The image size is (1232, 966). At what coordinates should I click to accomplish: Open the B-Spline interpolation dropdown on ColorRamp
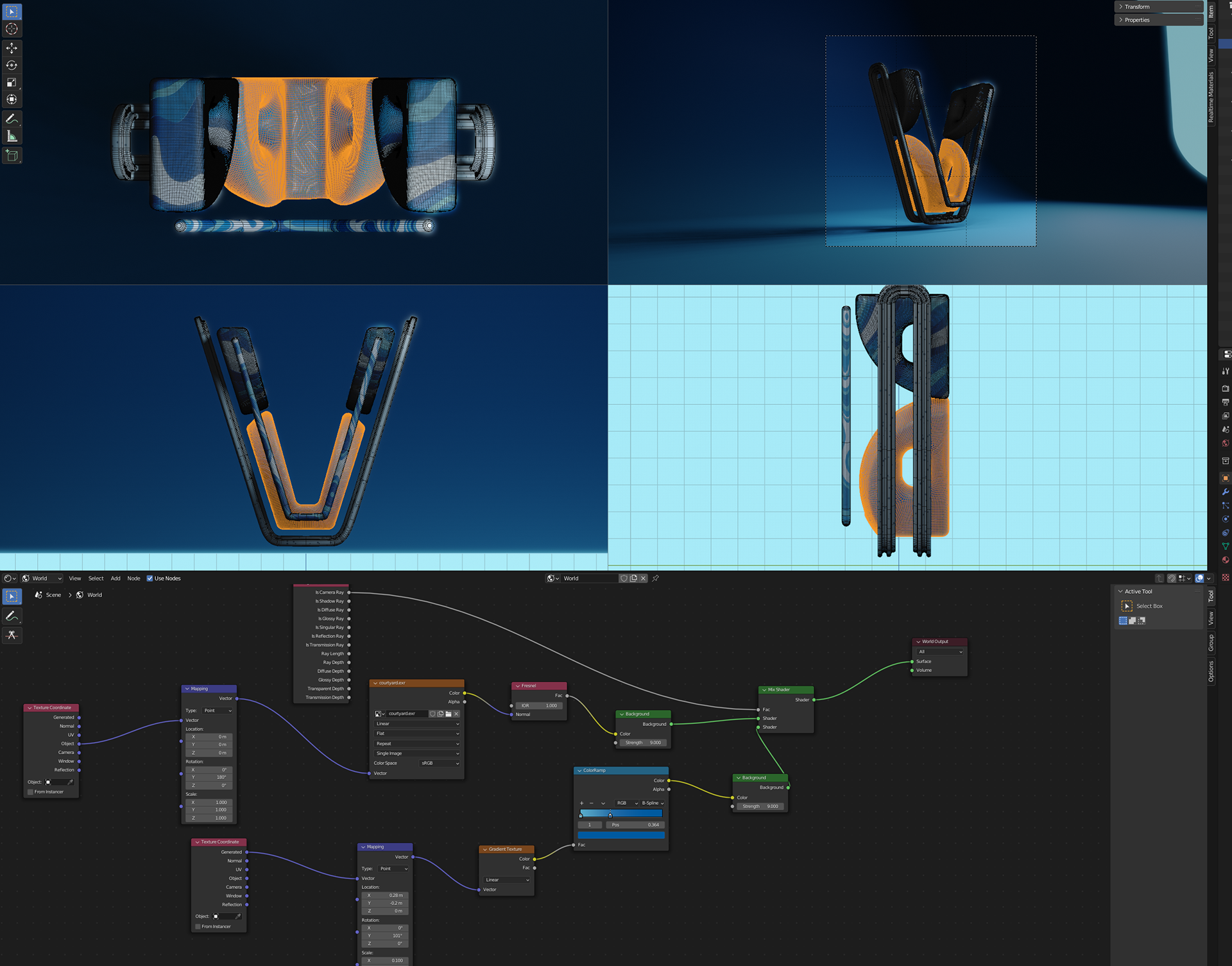click(653, 803)
